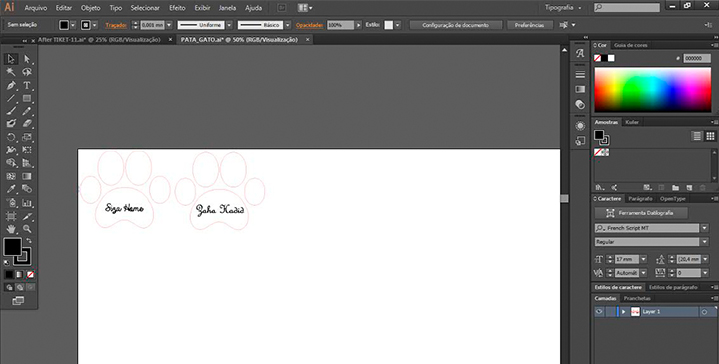This screenshot has width=719, height=364.
Task: Switch to Parágrafo panel tab
Action: (640, 199)
